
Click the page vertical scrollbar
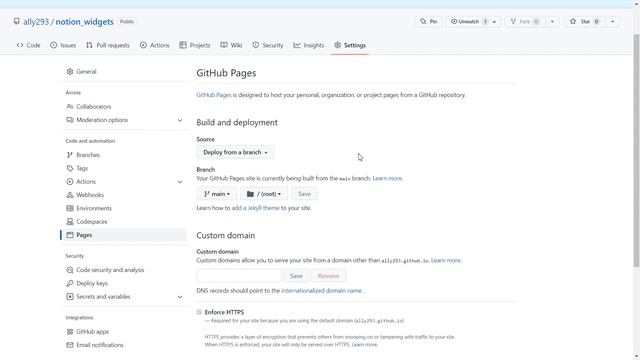(636, 151)
